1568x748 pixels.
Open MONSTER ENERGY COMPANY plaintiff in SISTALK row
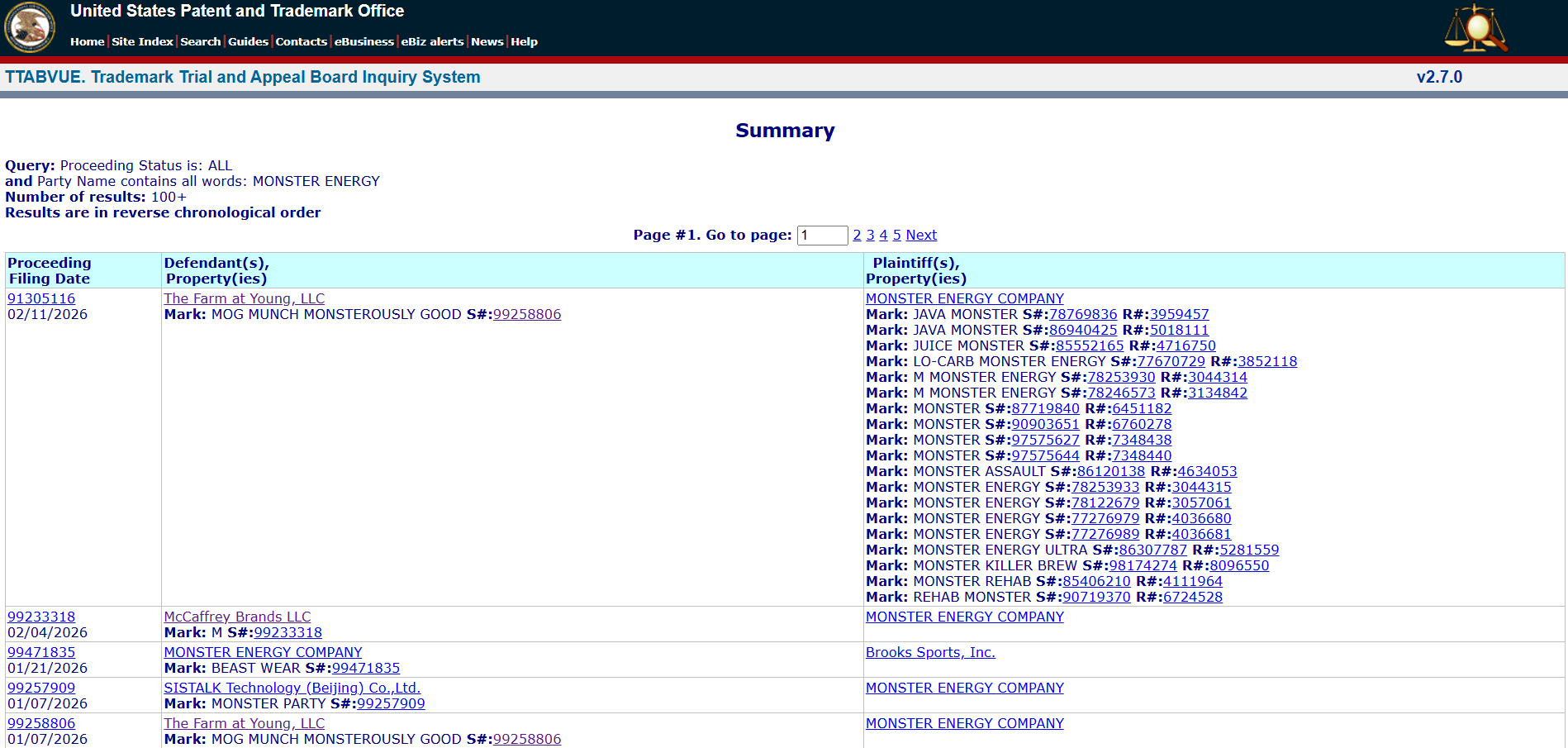pyautogui.click(x=965, y=688)
